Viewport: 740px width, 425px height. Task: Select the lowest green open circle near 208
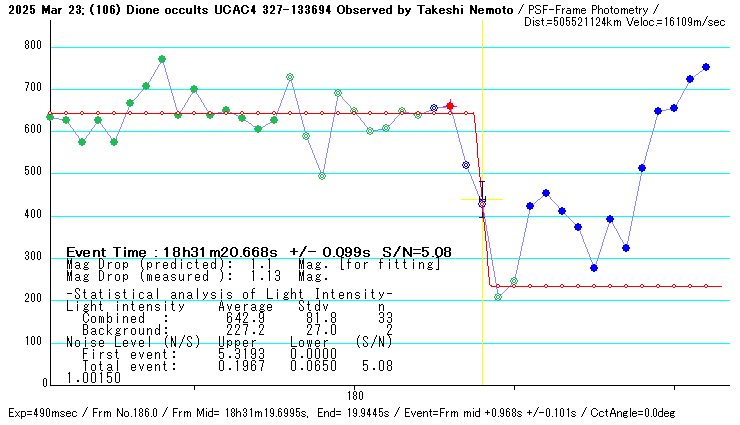pyautogui.click(x=498, y=297)
